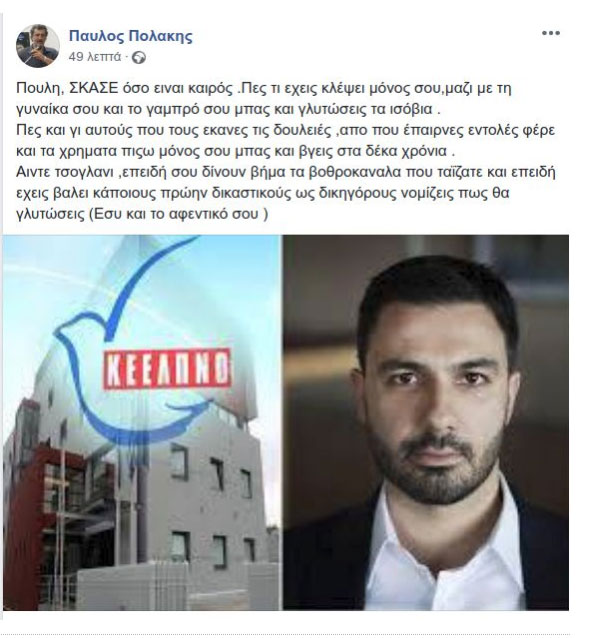
Task: Click the post line starting 'Πουλη, ΣΚΑΣΕ'
Action: [x=264, y=88]
